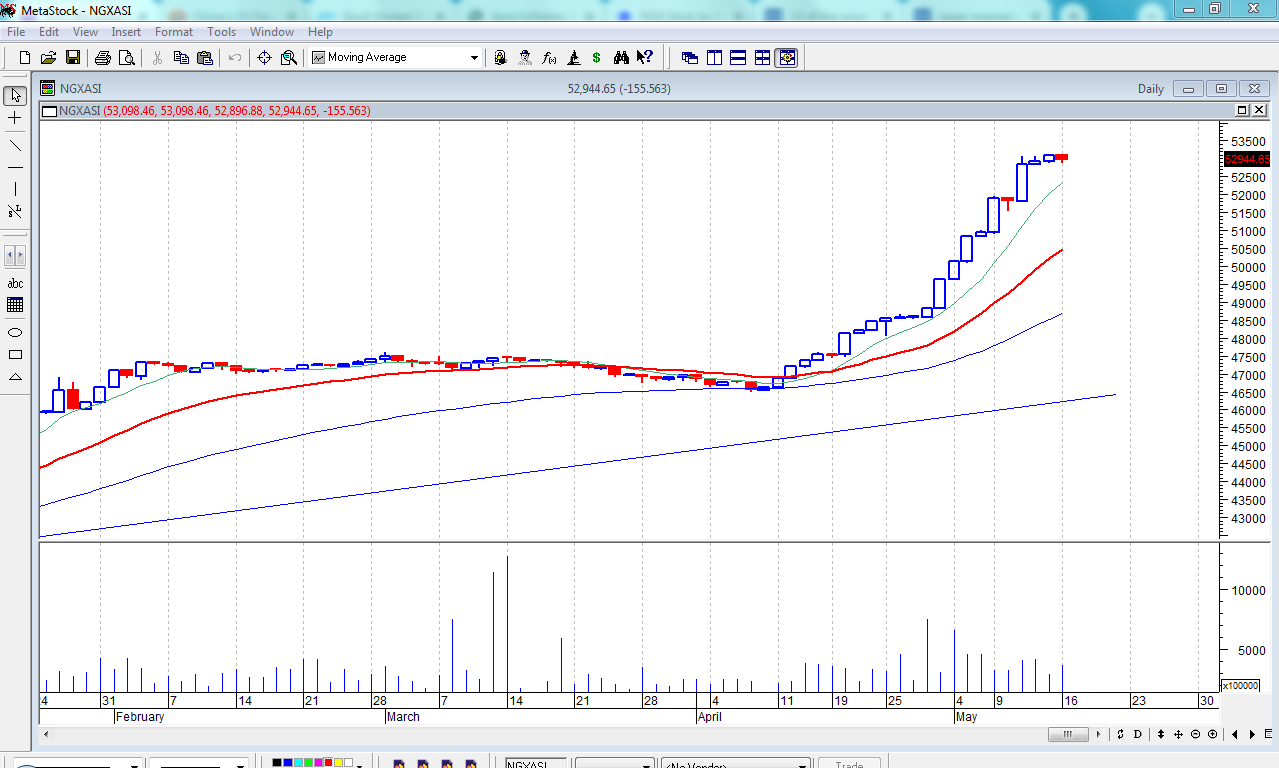Expand drawing toolbar with left-right arrows
The height and width of the screenshot is (768, 1279).
(x=15, y=255)
